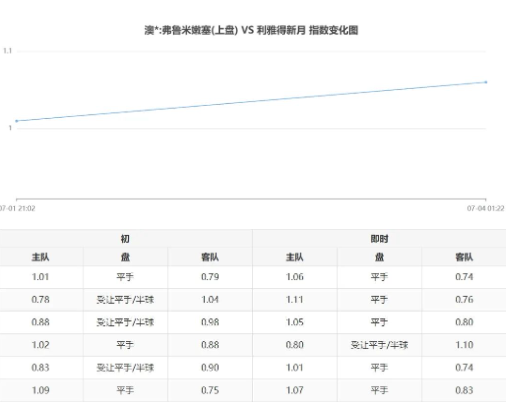The height and width of the screenshot is (410, 510).
Task: Click the live odds value 1.07
Action: 295,390
